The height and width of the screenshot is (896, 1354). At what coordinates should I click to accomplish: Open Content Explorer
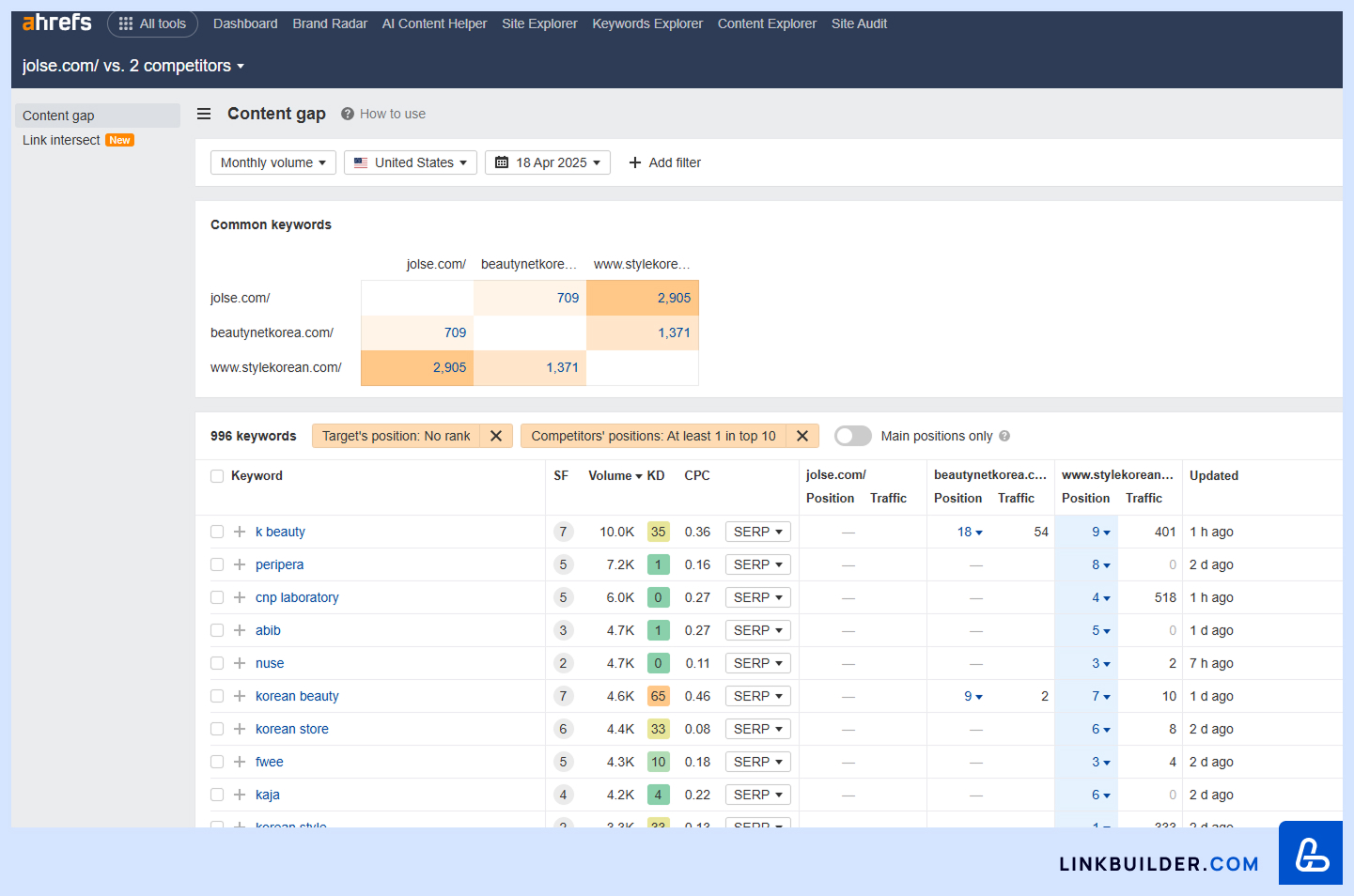(x=767, y=23)
